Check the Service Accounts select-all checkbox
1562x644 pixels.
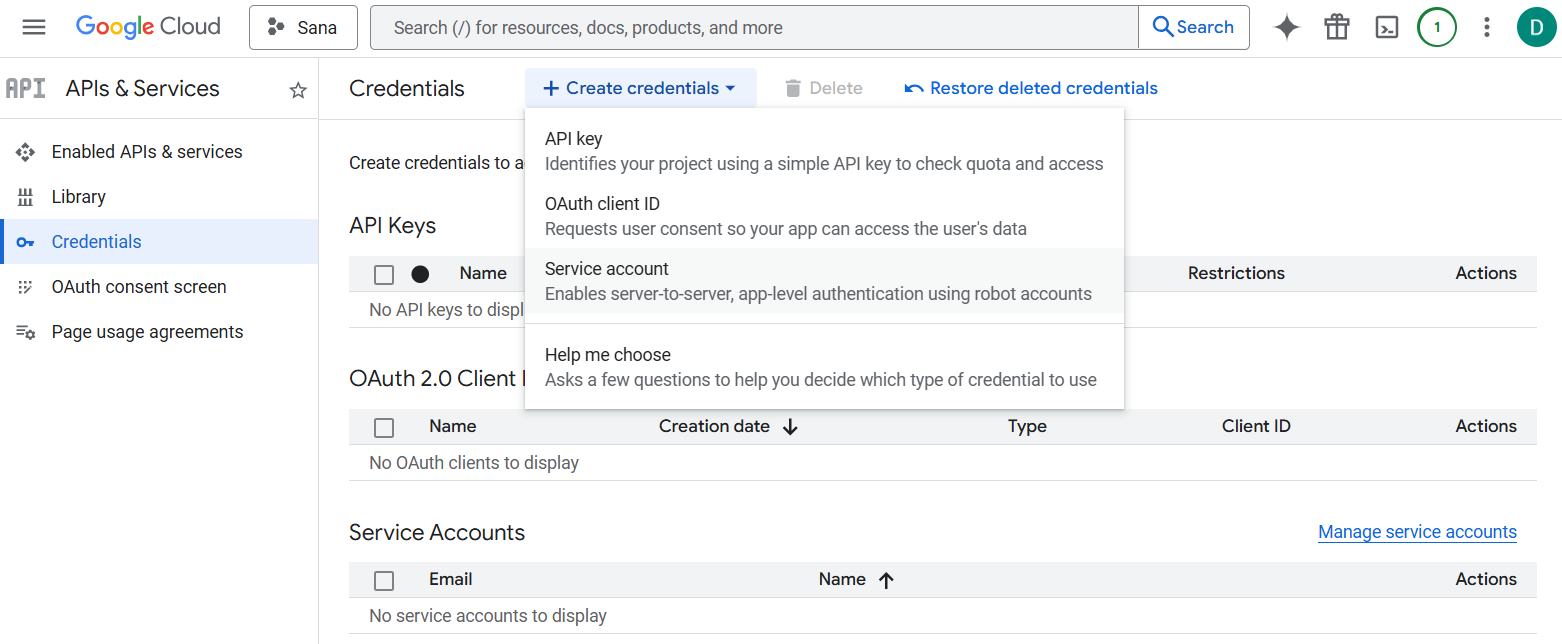[384, 580]
